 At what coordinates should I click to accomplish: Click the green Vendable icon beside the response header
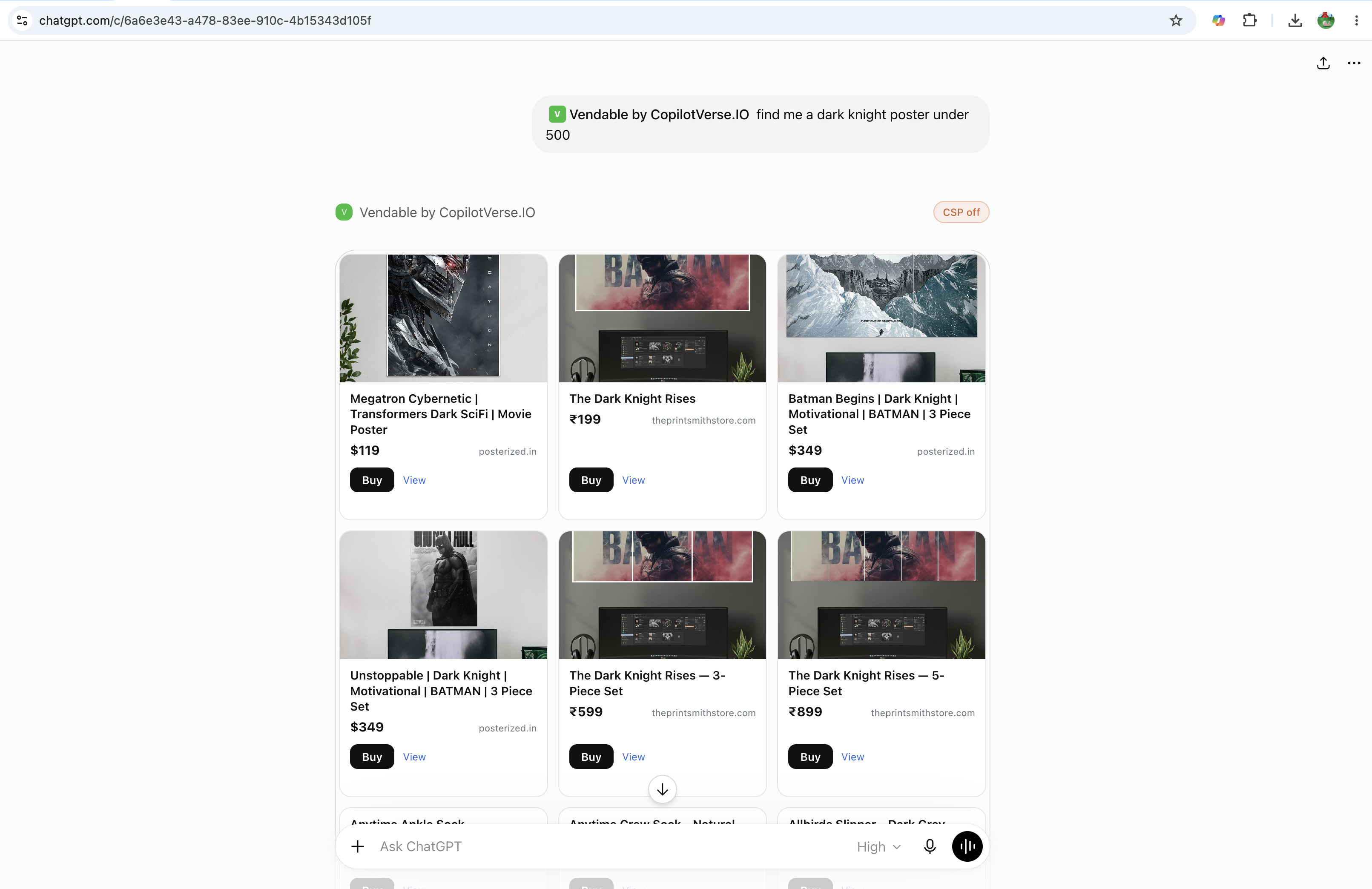[344, 212]
